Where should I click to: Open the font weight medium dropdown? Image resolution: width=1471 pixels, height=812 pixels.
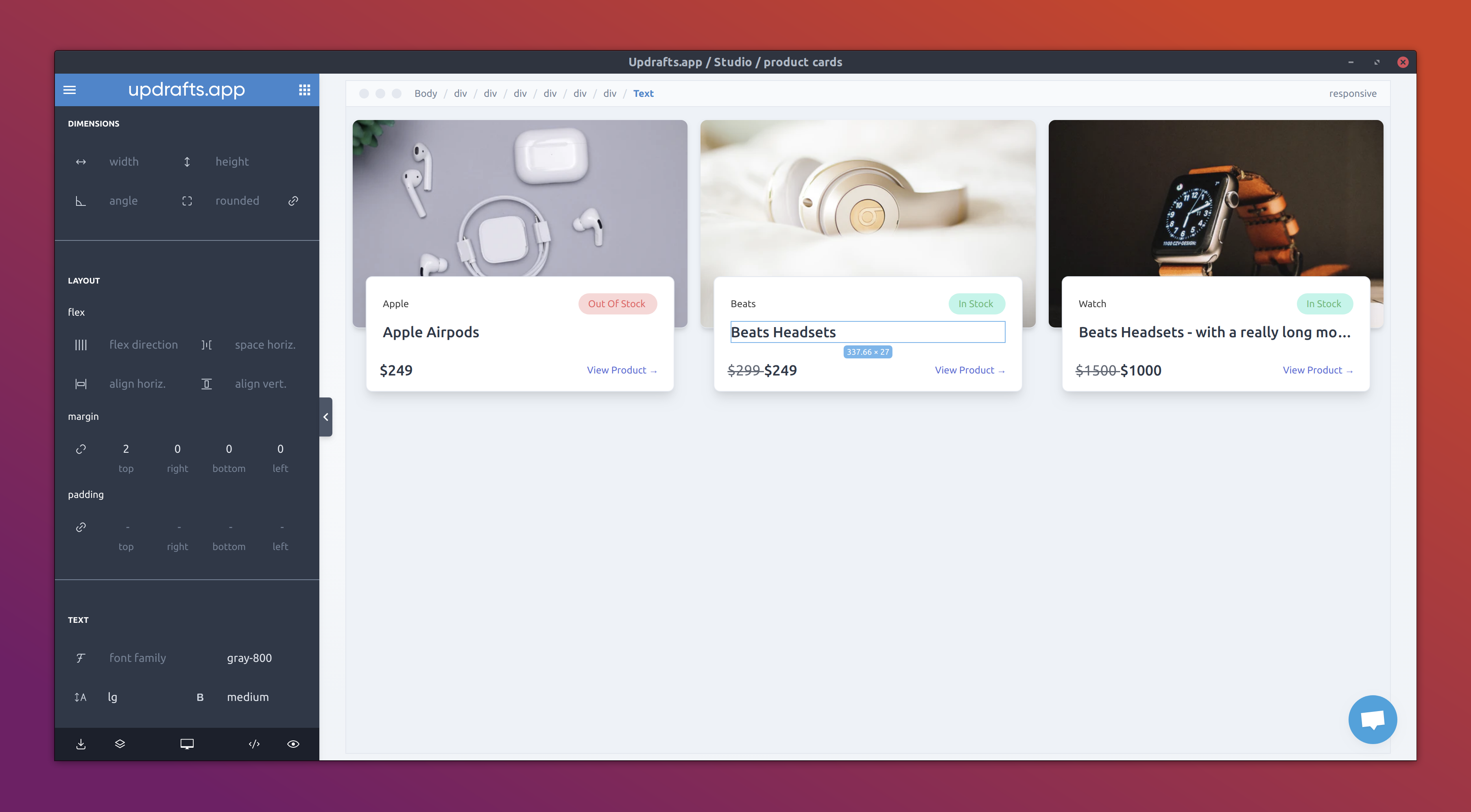click(248, 696)
